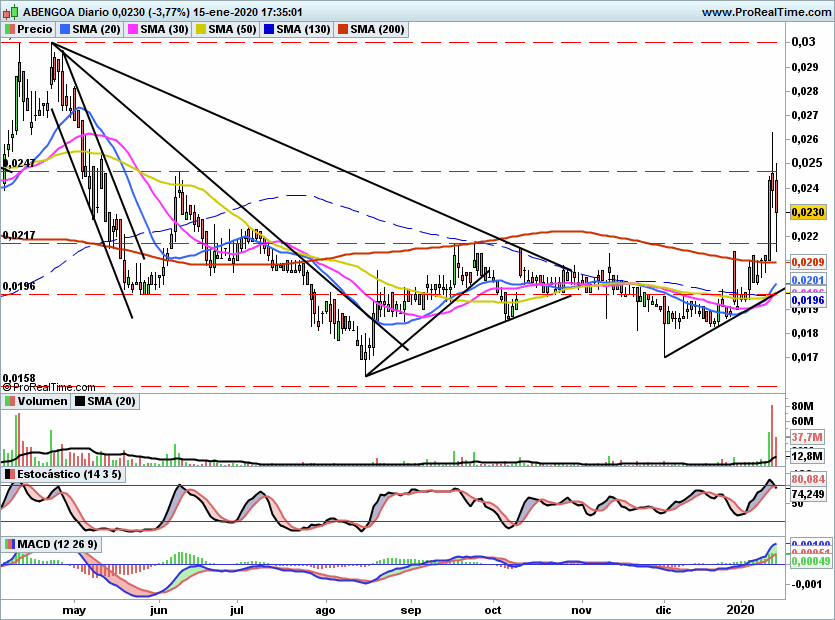The width and height of the screenshot is (835, 620).
Task: Click the 0,018 price axis label
Action: click(805, 333)
